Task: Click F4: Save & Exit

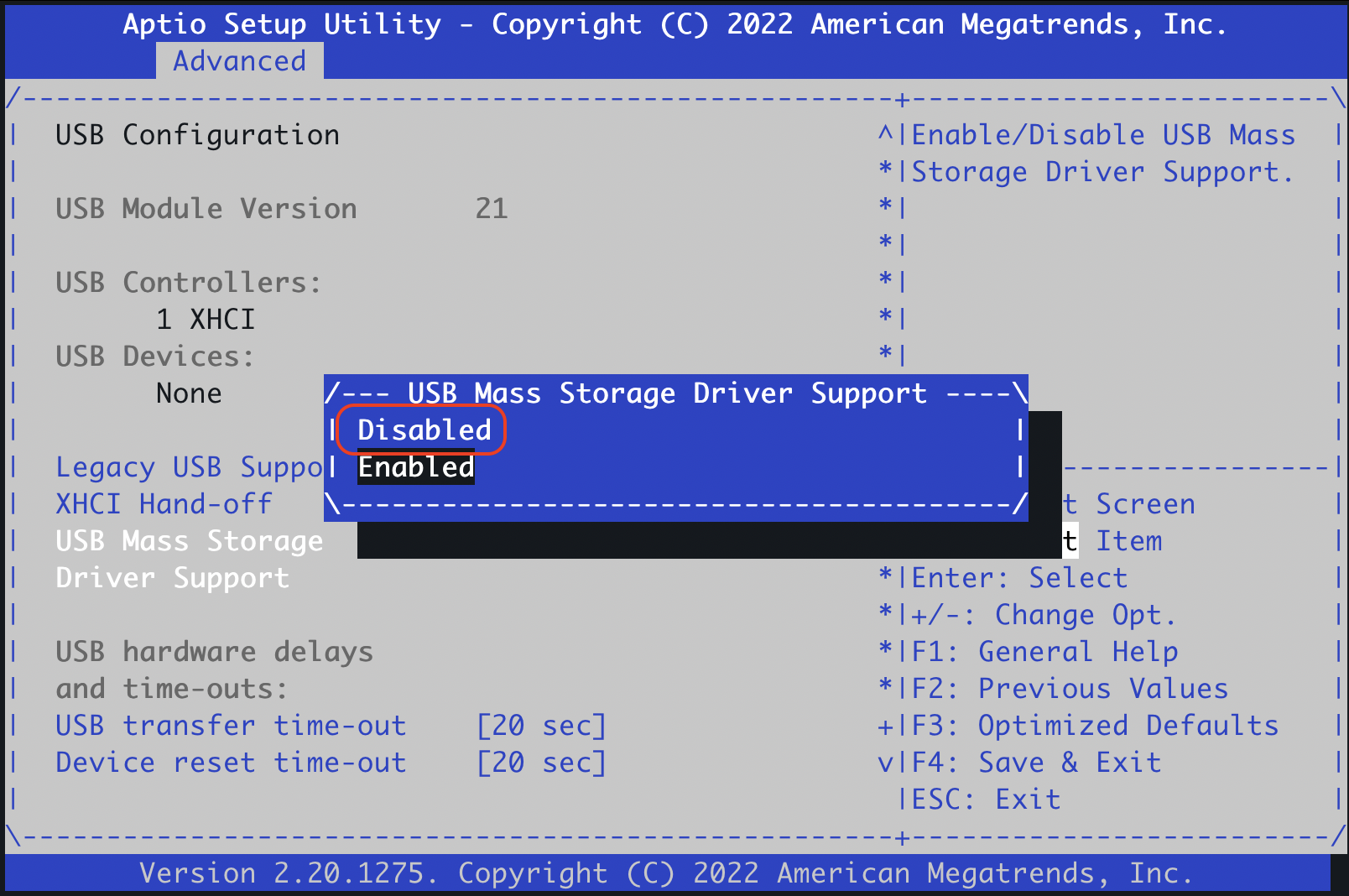Action: click(x=1036, y=763)
